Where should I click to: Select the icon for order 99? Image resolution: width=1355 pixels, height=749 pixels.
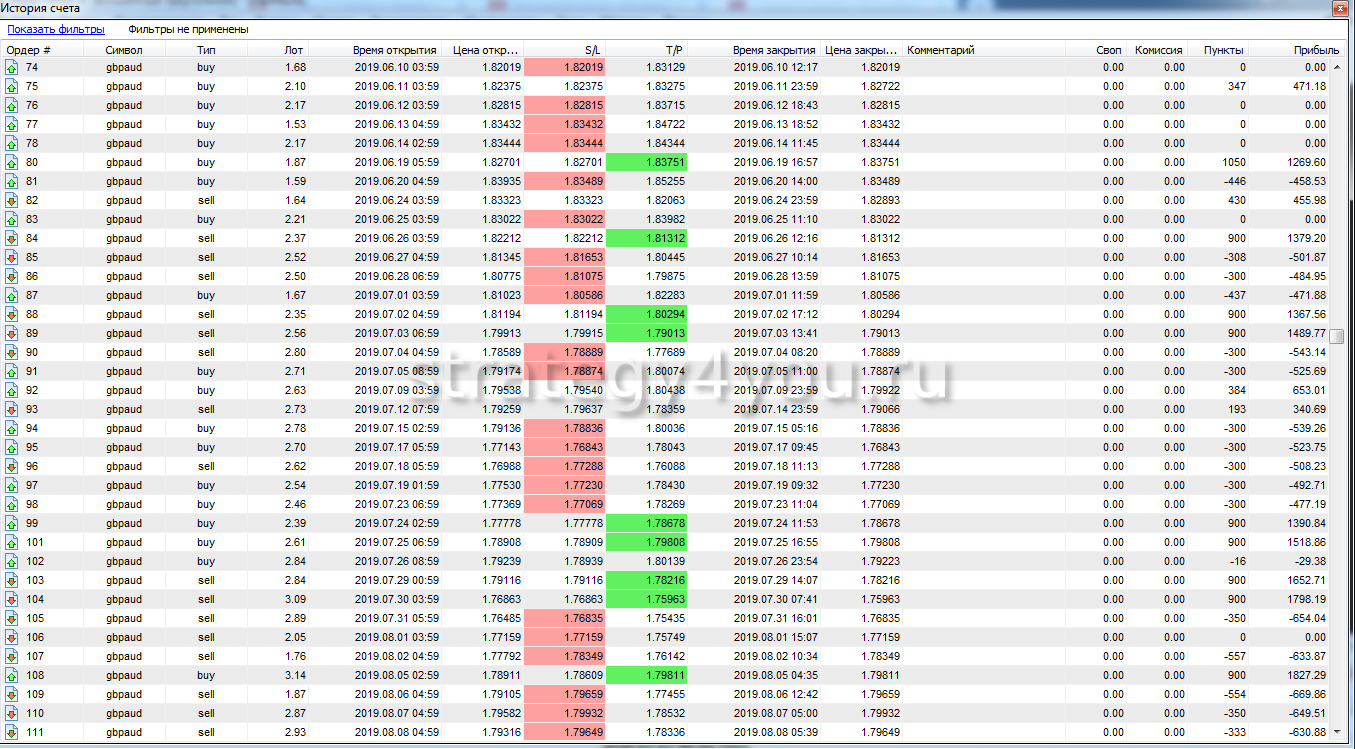pos(12,523)
